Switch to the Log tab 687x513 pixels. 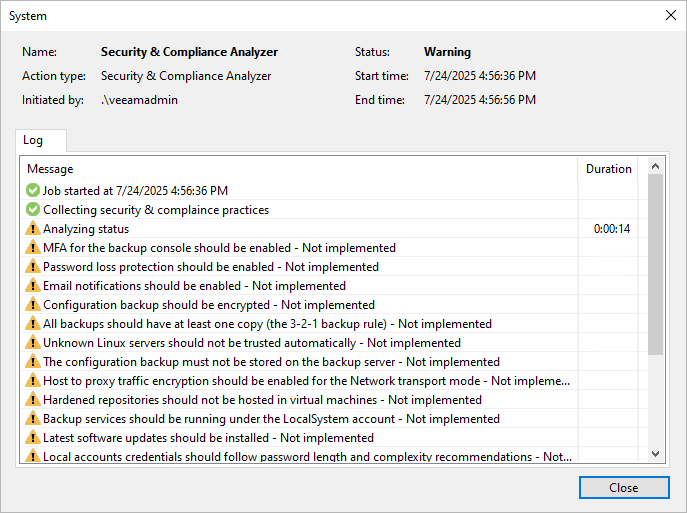point(41,140)
